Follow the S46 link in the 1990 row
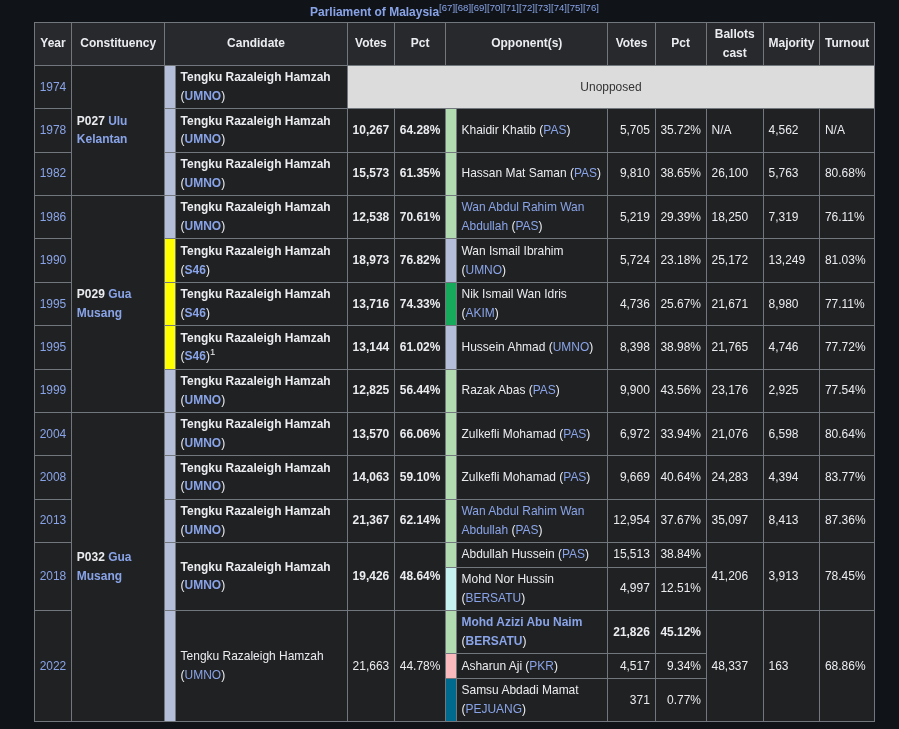This screenshot has height=729, width=899. pyautogui.click(x=195, y=270)
